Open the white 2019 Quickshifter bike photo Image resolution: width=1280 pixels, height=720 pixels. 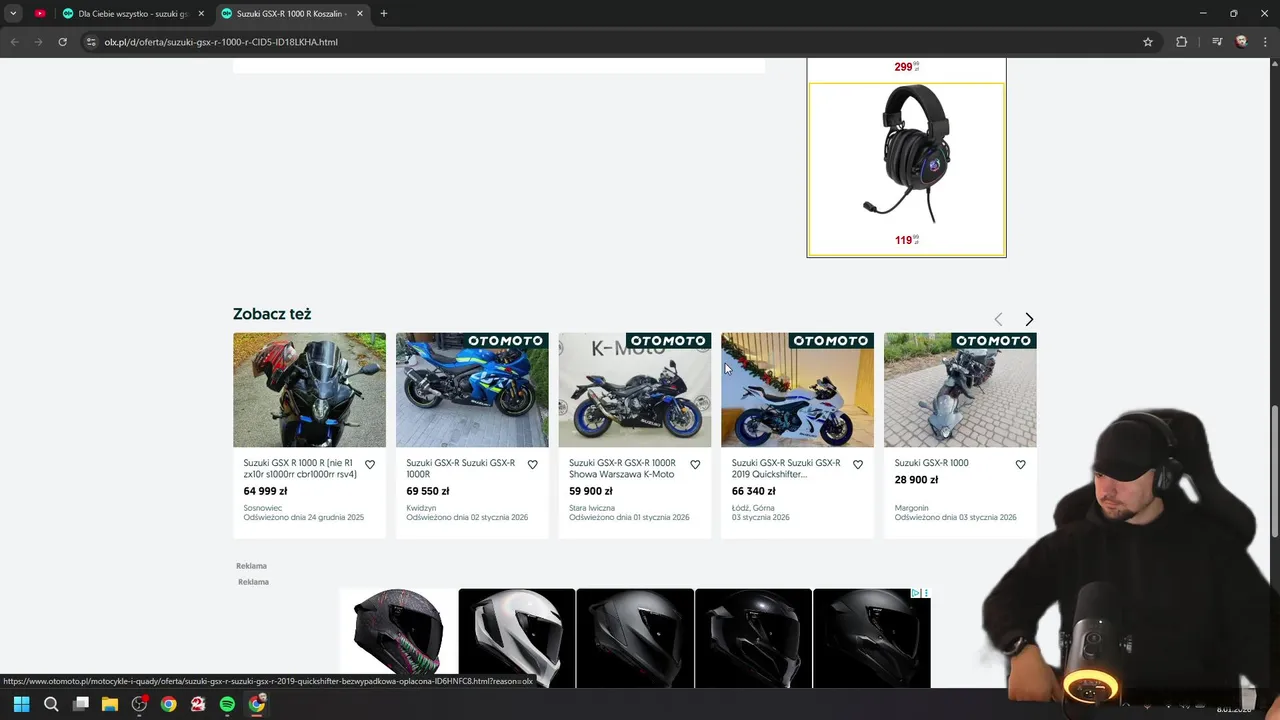click(x=797, y=390)
